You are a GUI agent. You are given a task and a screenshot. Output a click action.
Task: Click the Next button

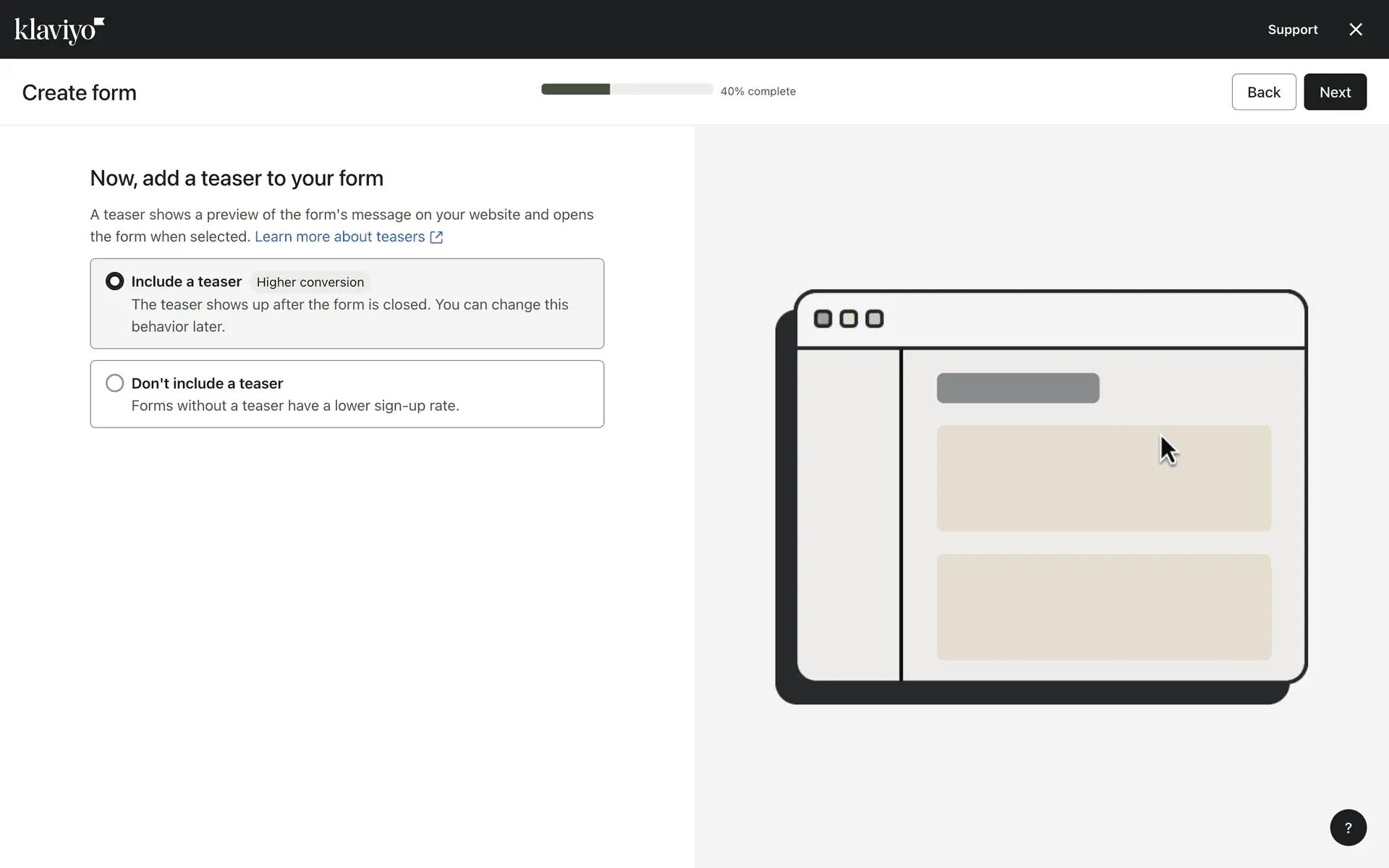coord(1334,92)
